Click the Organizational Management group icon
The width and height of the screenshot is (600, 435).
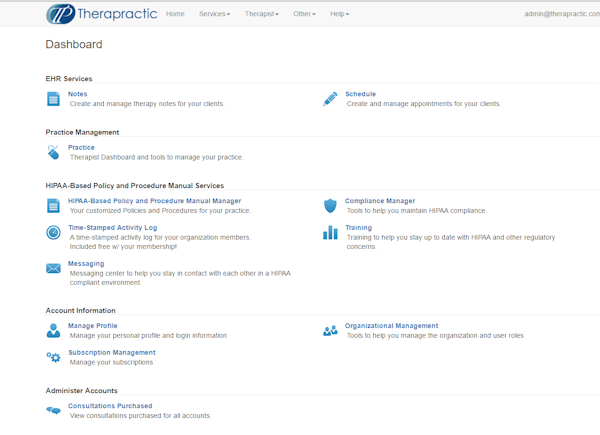click(x=330, y=330)
